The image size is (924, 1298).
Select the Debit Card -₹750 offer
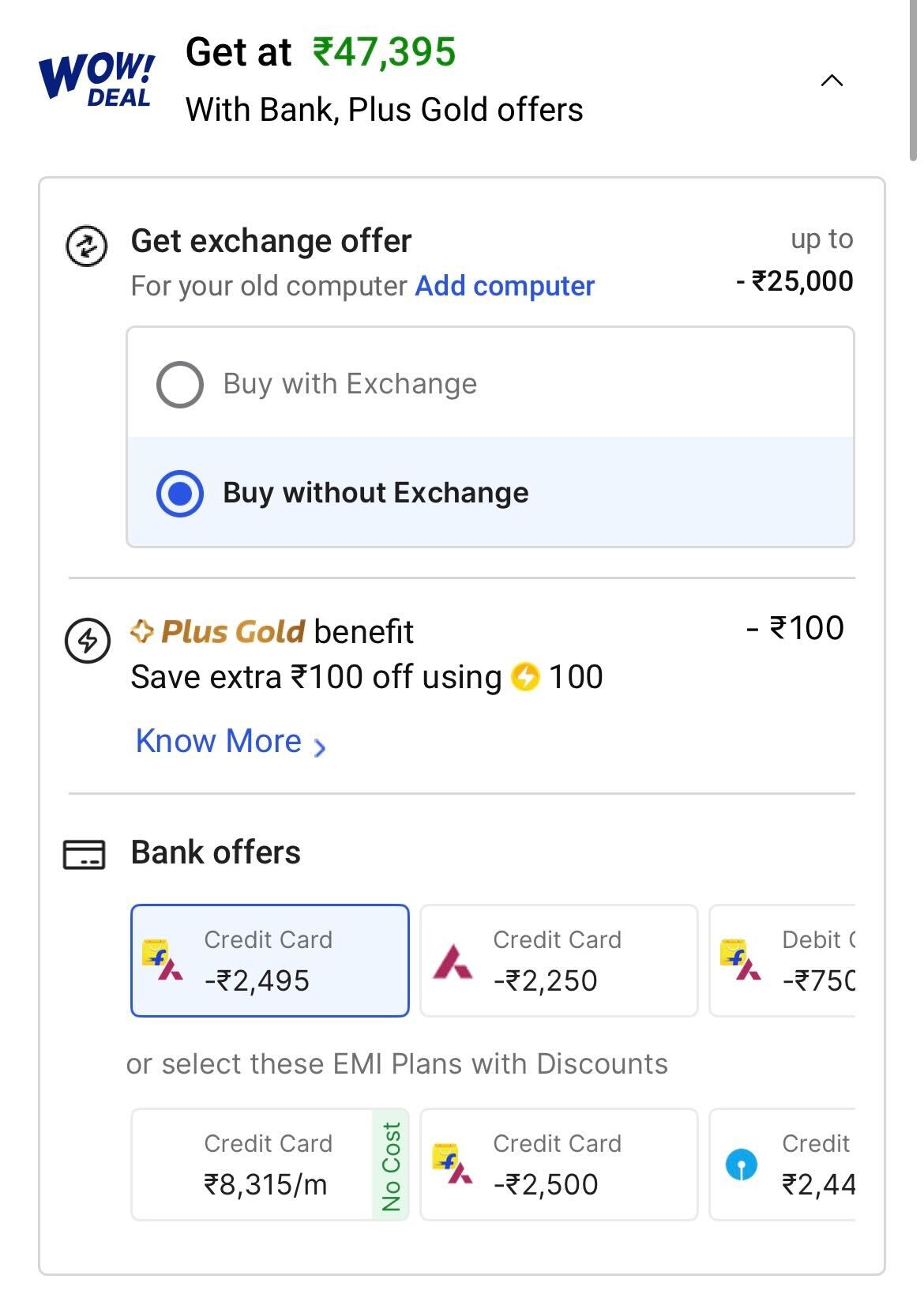tap(783, 961)
